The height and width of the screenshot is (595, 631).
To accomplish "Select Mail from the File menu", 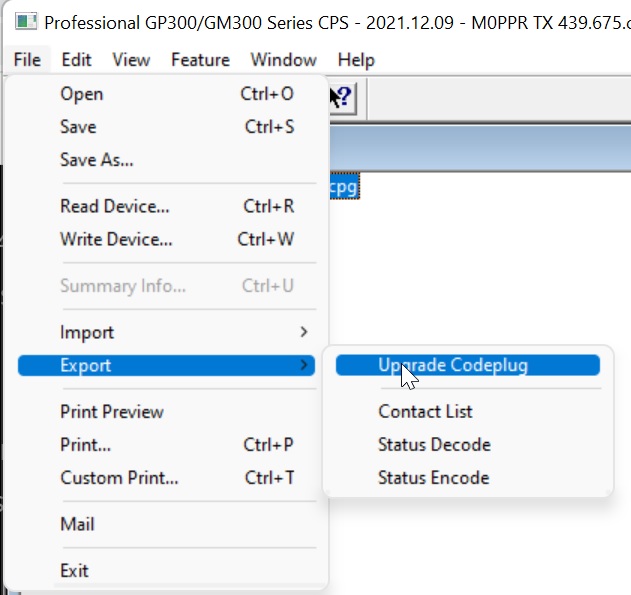I will click(166, 524).
